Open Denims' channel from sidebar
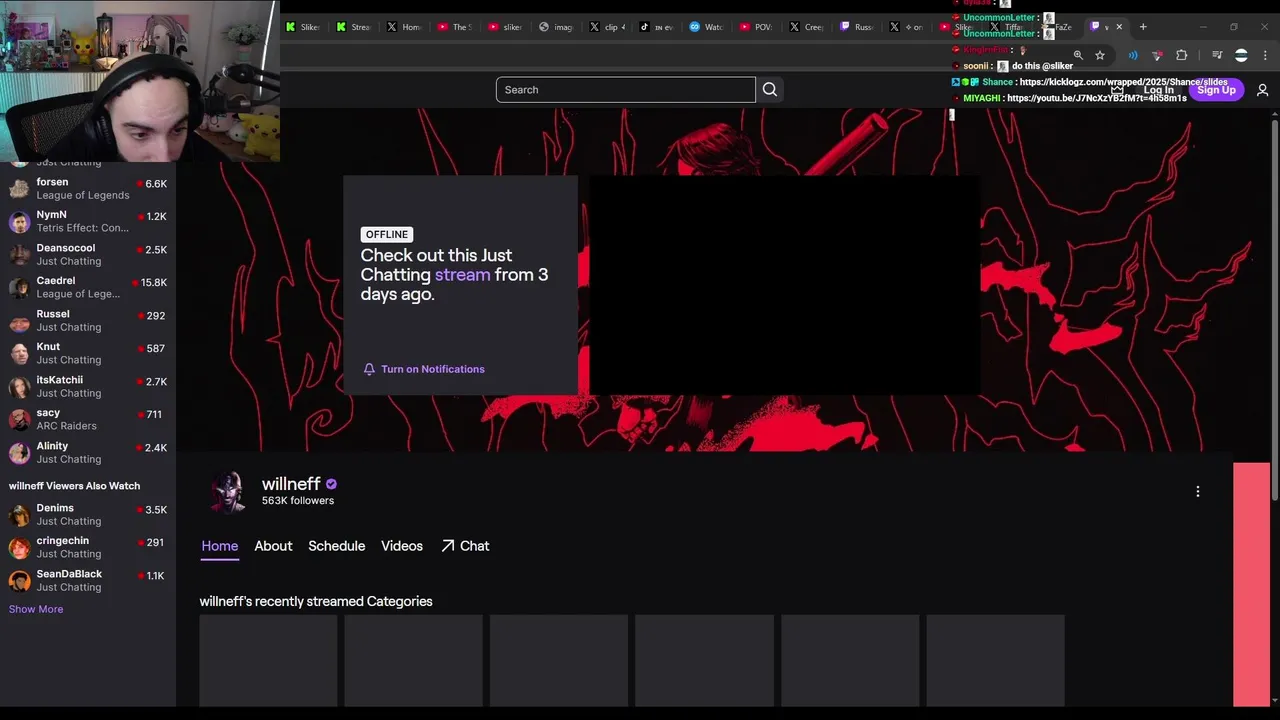 point(88,514)
